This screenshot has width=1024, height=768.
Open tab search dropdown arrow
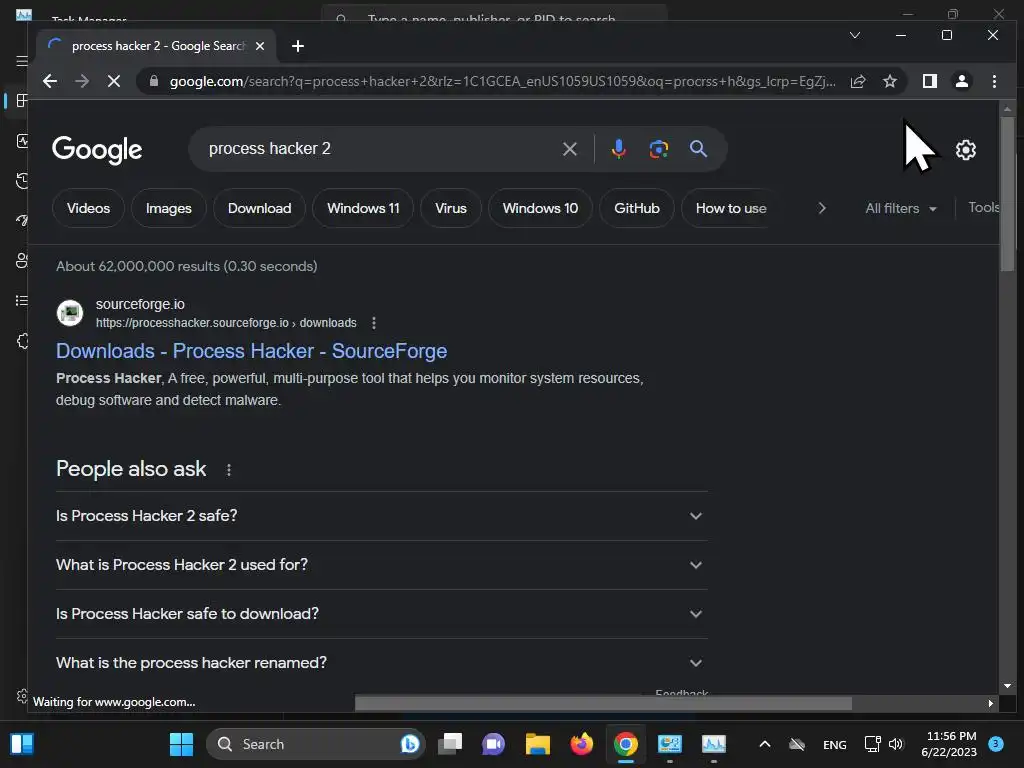pos(854,35)
